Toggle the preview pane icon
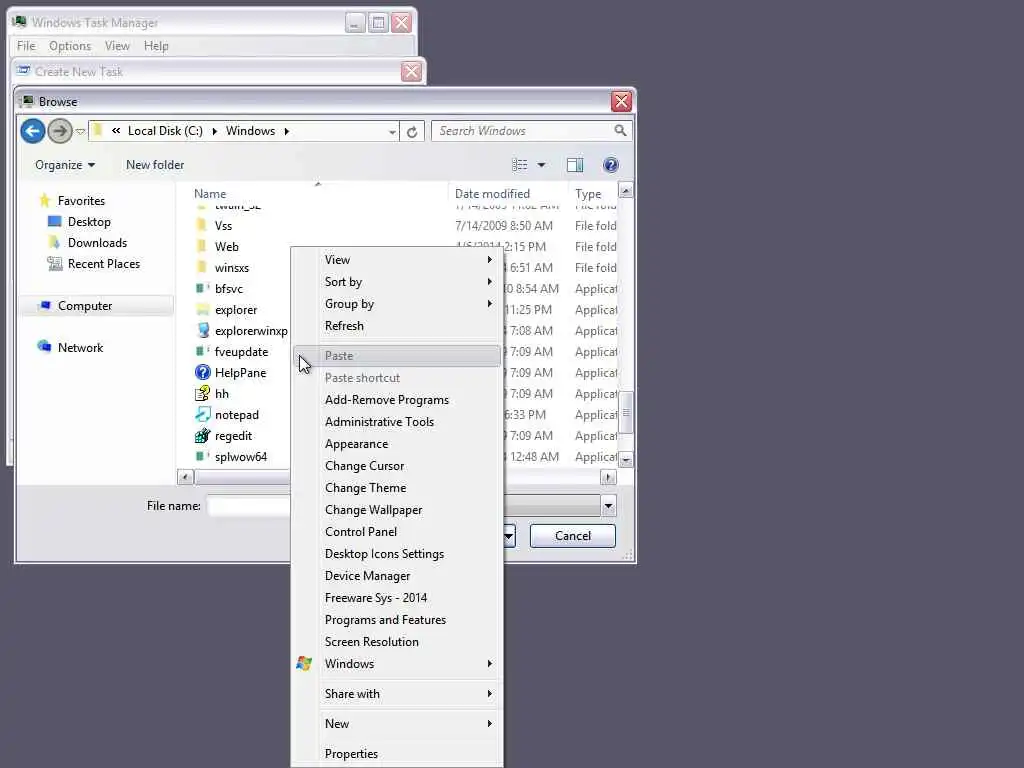 coord(575,165)
